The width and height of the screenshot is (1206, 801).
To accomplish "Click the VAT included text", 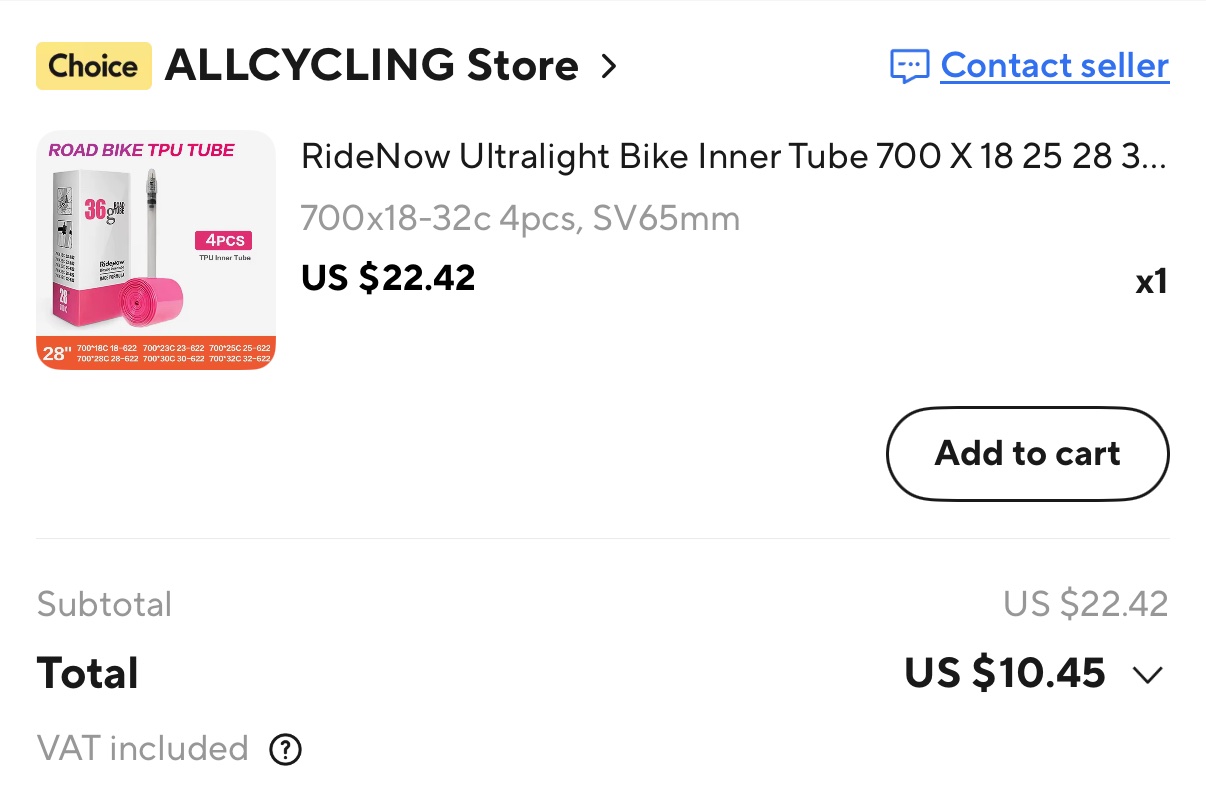I will tap(142, 748).
